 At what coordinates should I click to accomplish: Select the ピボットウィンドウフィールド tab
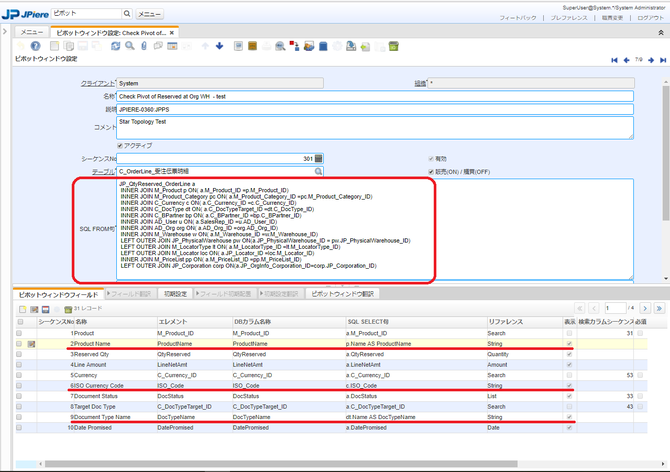click(59, 294)
